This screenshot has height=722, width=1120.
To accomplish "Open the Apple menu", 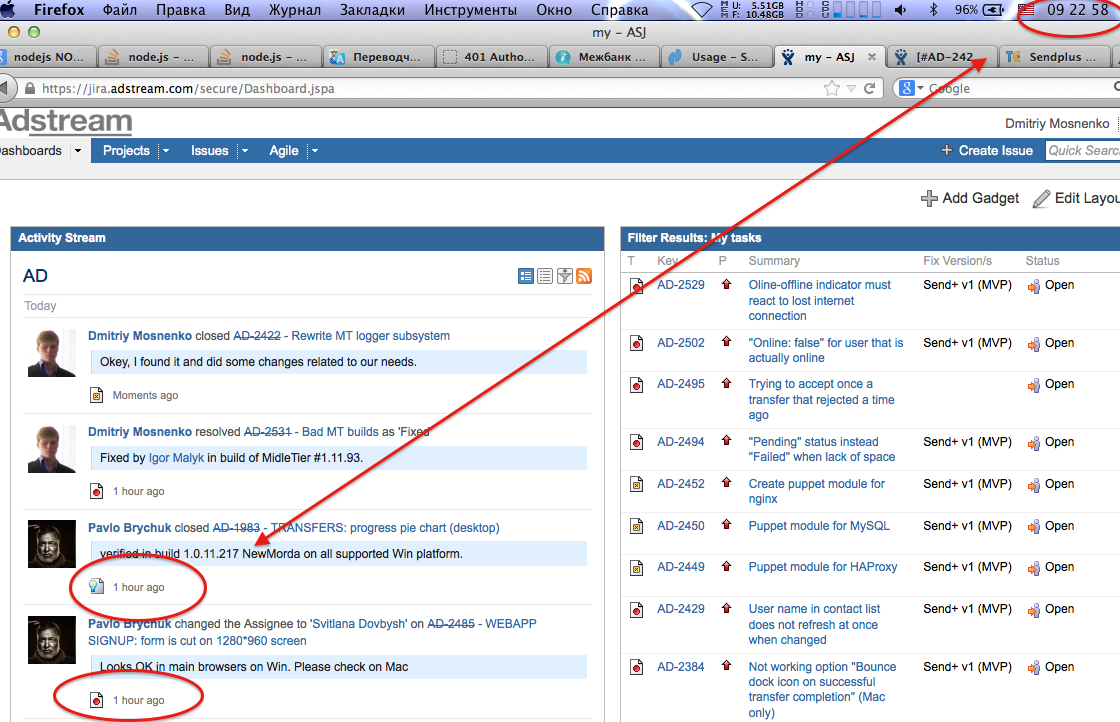I will (x=7, y=10).
